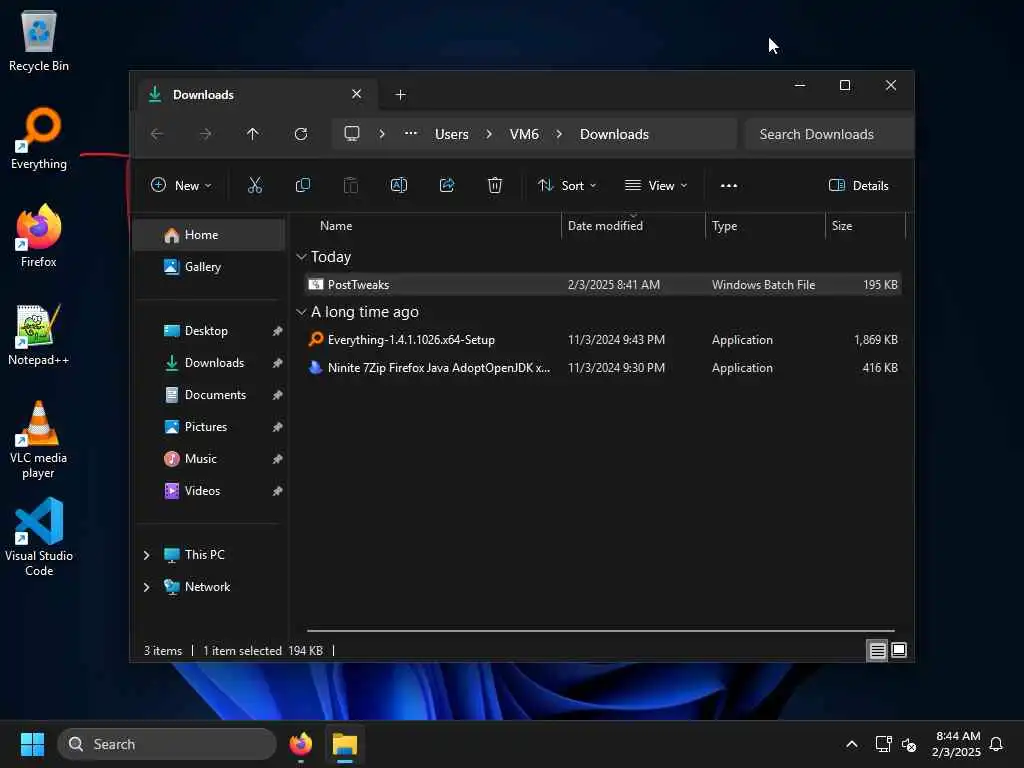The image size is (1024, 768).
Task: Sort by Type column header
Action: pos(765,226)
